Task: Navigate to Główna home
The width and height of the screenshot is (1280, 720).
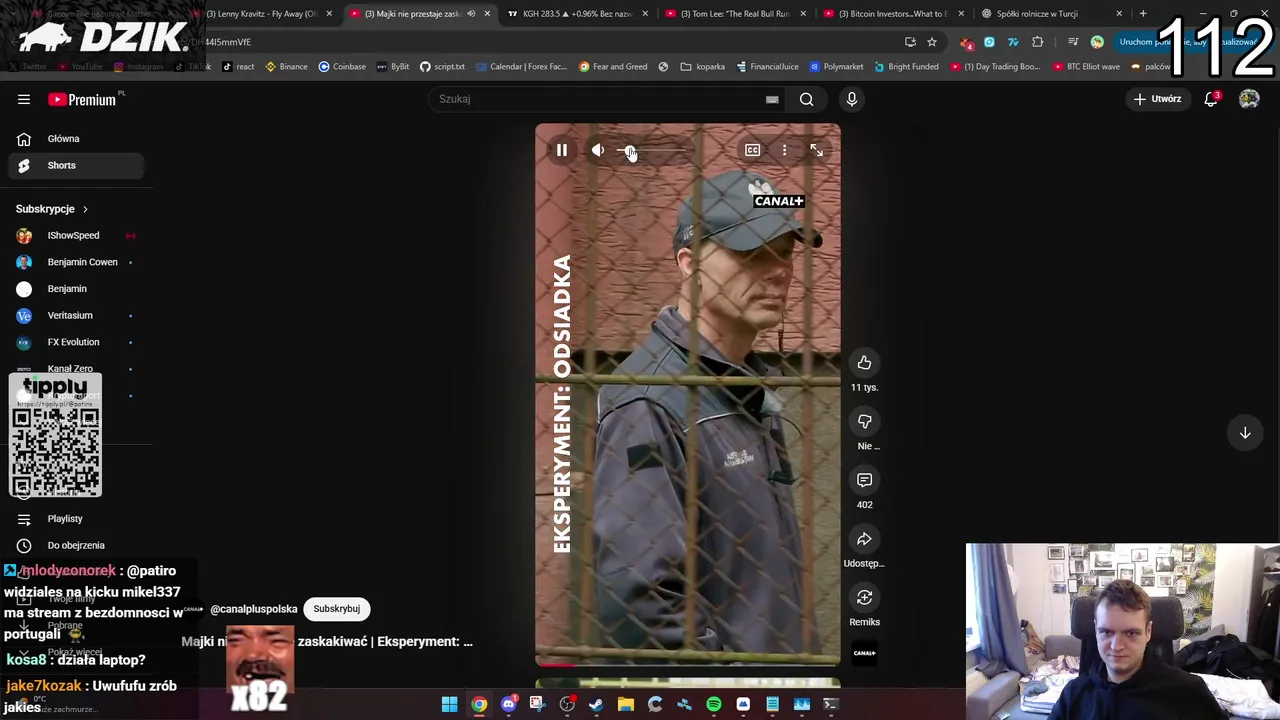Action: (75, 139)
